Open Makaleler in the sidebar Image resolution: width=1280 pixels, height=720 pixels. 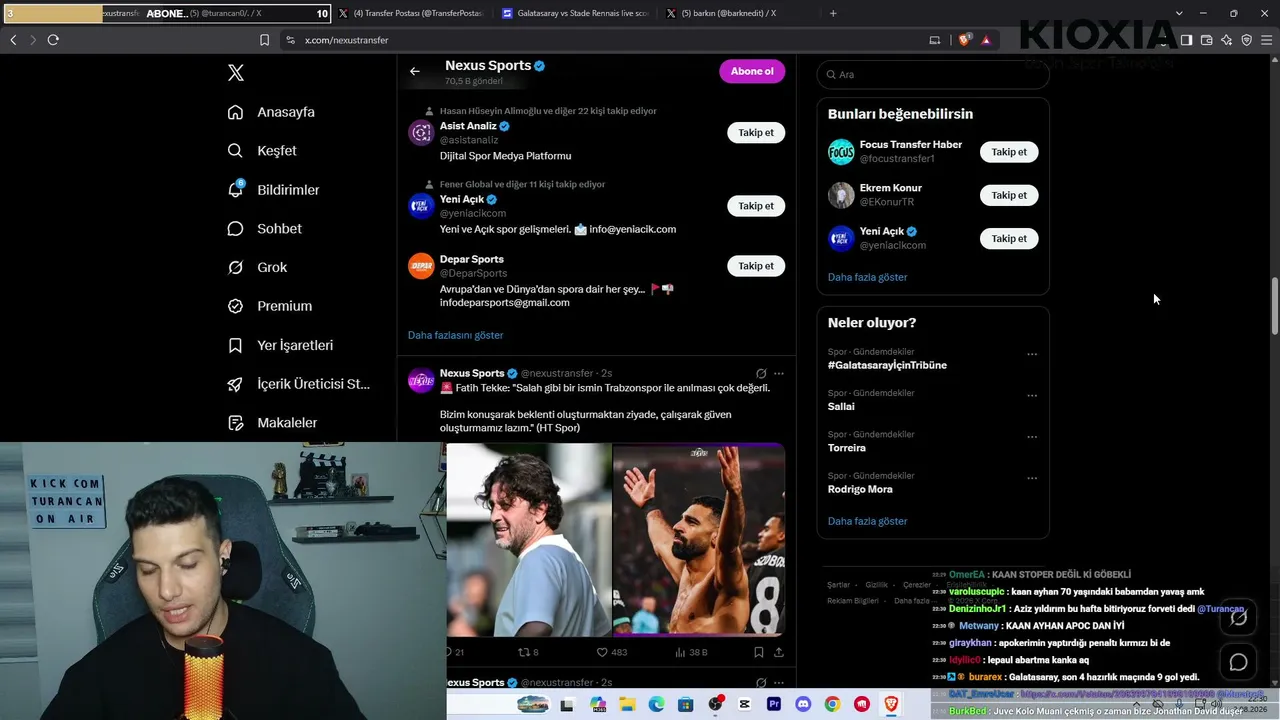[x=273, y=423]
